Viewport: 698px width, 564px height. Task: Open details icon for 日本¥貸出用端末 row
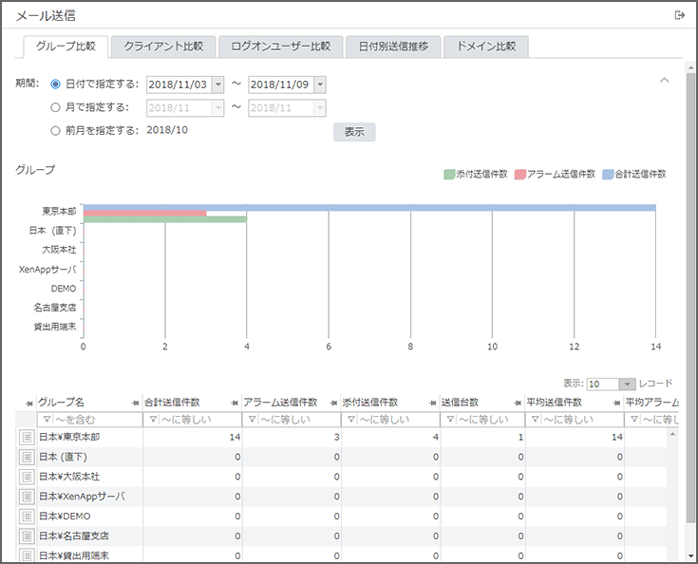[x=27, y=555]
